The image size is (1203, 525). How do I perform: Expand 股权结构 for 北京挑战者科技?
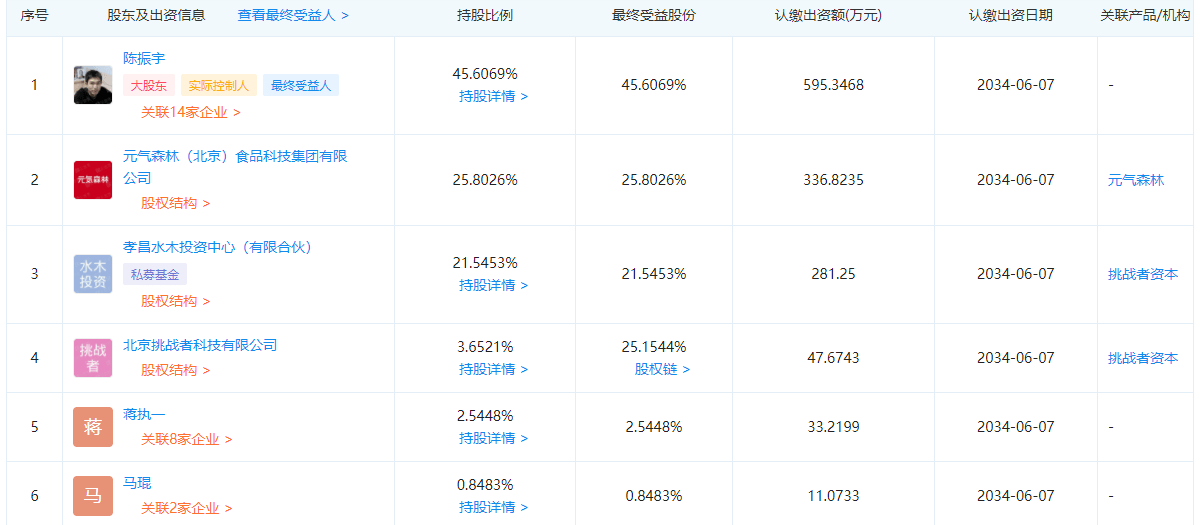click(x=175, y=370)
